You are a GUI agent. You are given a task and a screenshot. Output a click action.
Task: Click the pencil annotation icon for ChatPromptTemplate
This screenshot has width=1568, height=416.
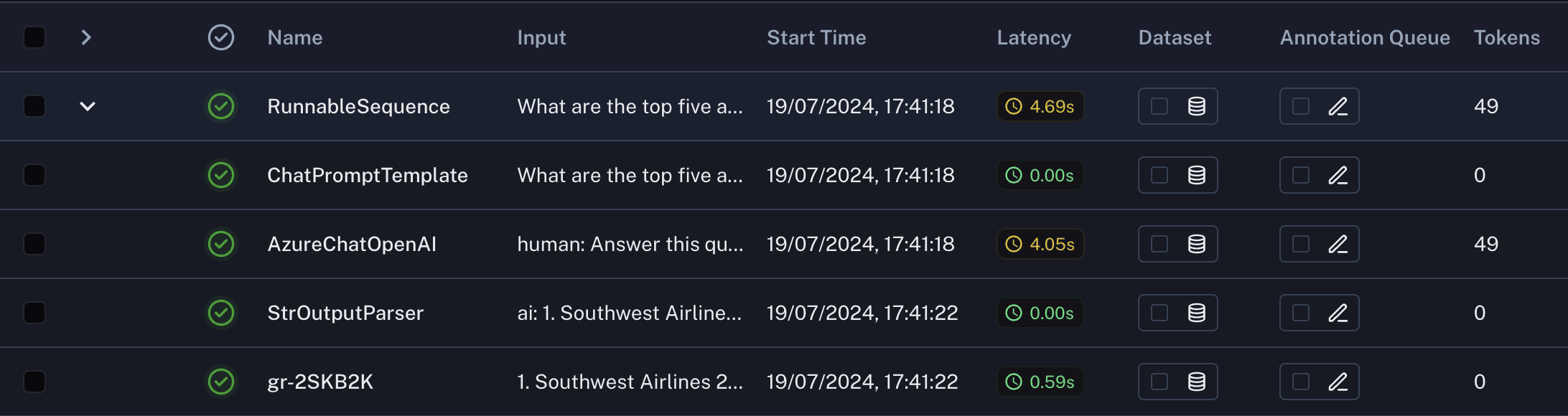(1338, 175)
